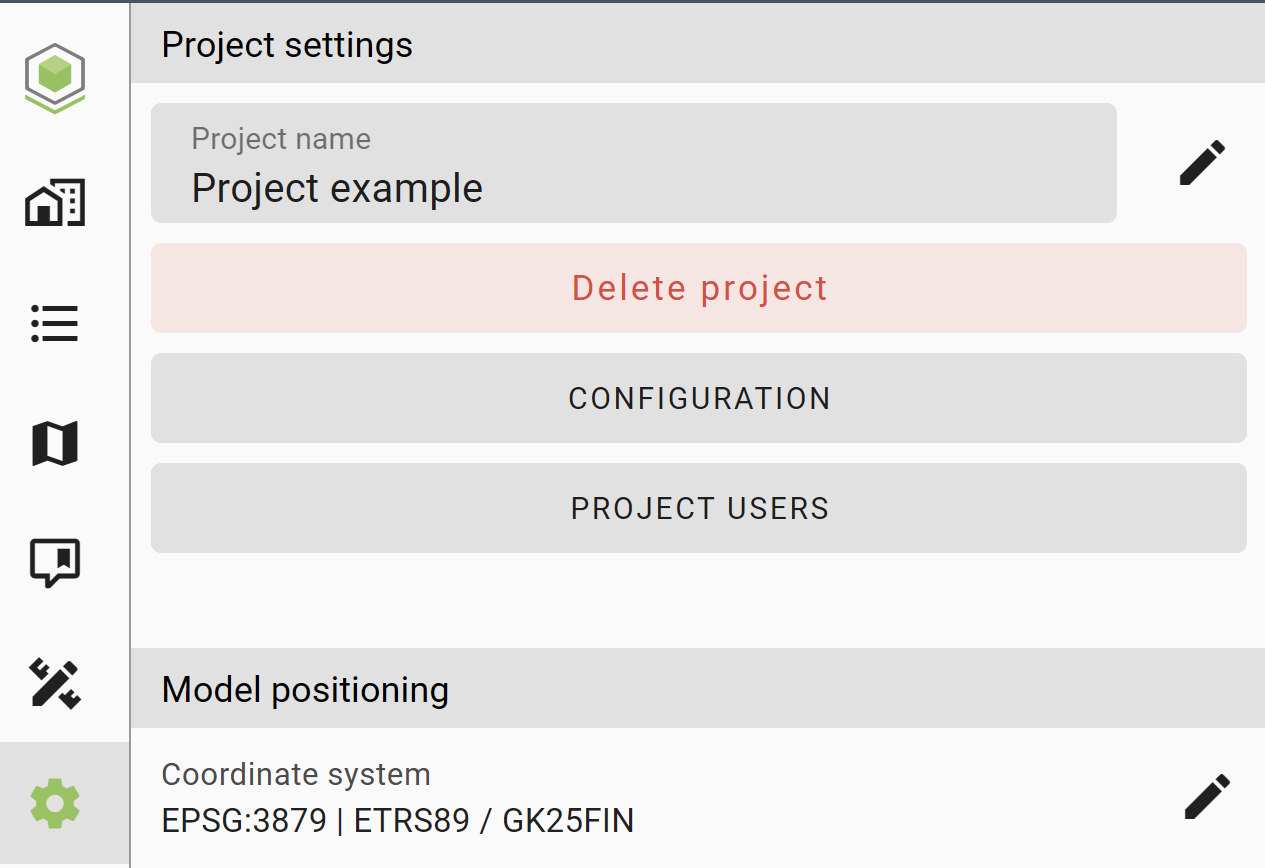The width and height of the screenshot is (1265, 868).
Task: Click the Delete project button
Action: [x=699, y=288]
